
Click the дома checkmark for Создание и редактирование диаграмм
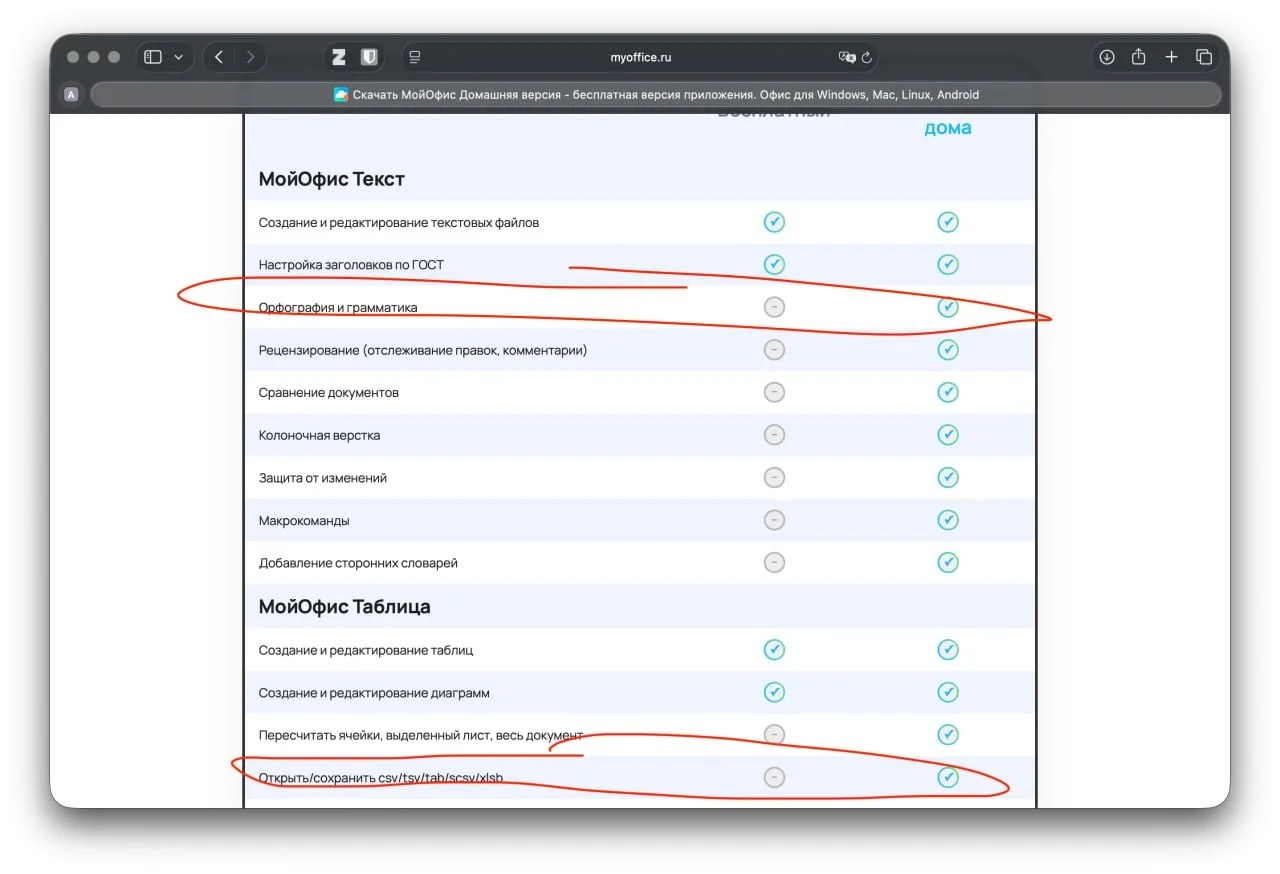(x=948, y=692)
